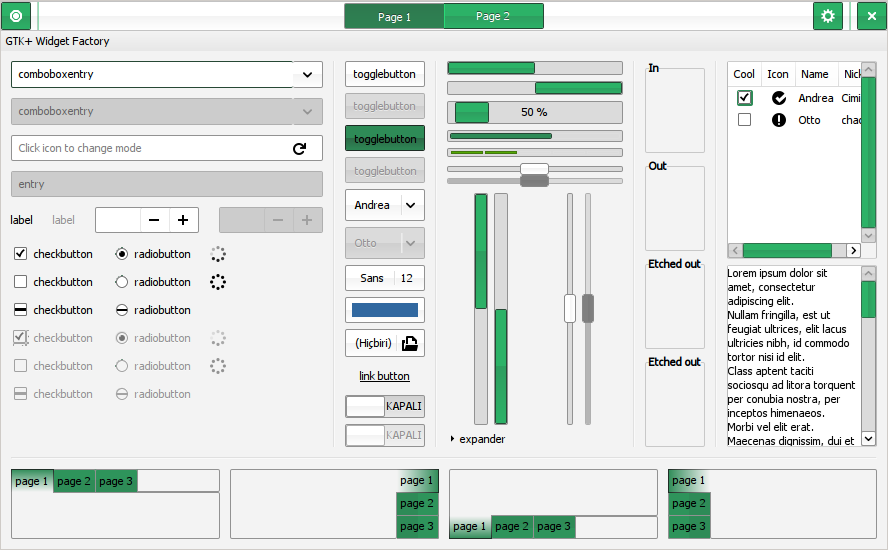Check the Cool checkbox for Otto

[x=744, y=120]
